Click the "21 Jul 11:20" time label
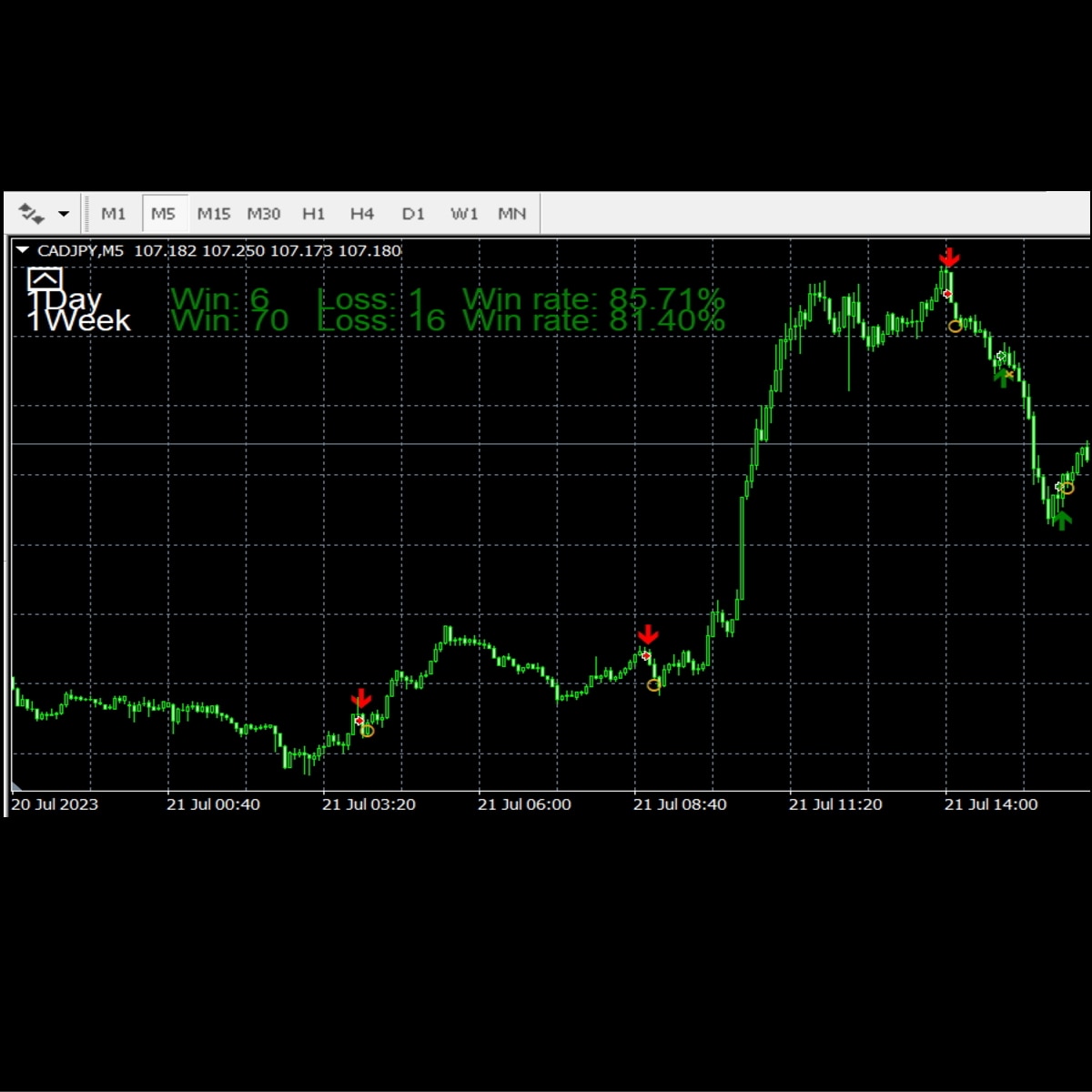 coord(835,804)
